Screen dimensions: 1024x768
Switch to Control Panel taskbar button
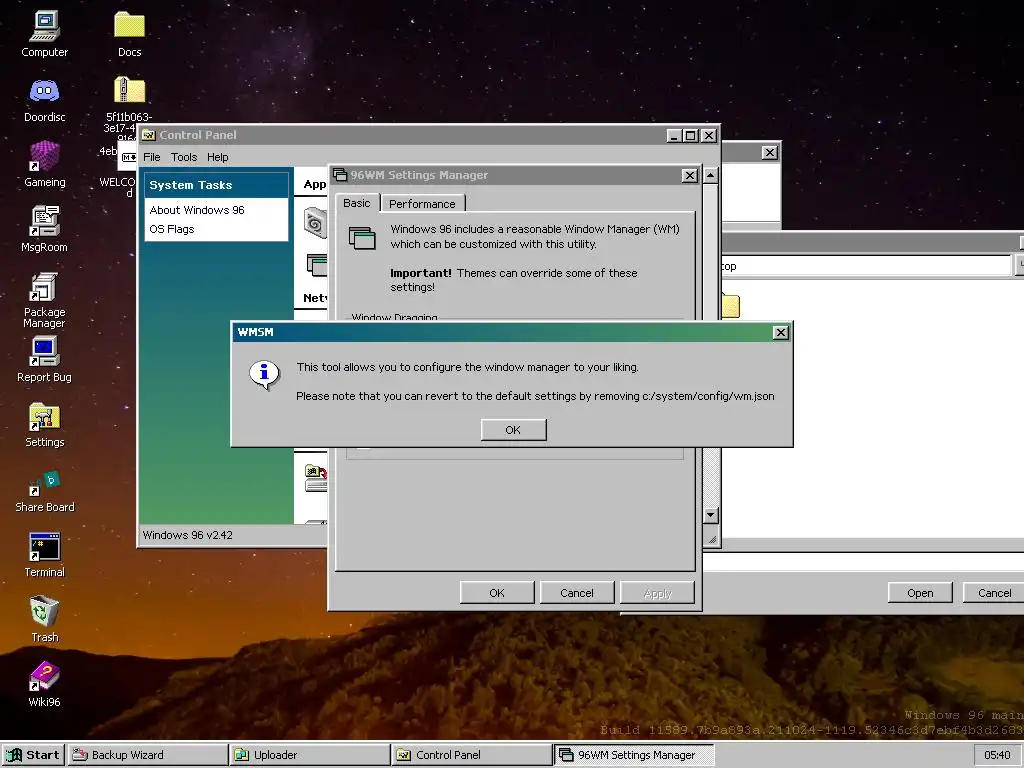point(472,755)
